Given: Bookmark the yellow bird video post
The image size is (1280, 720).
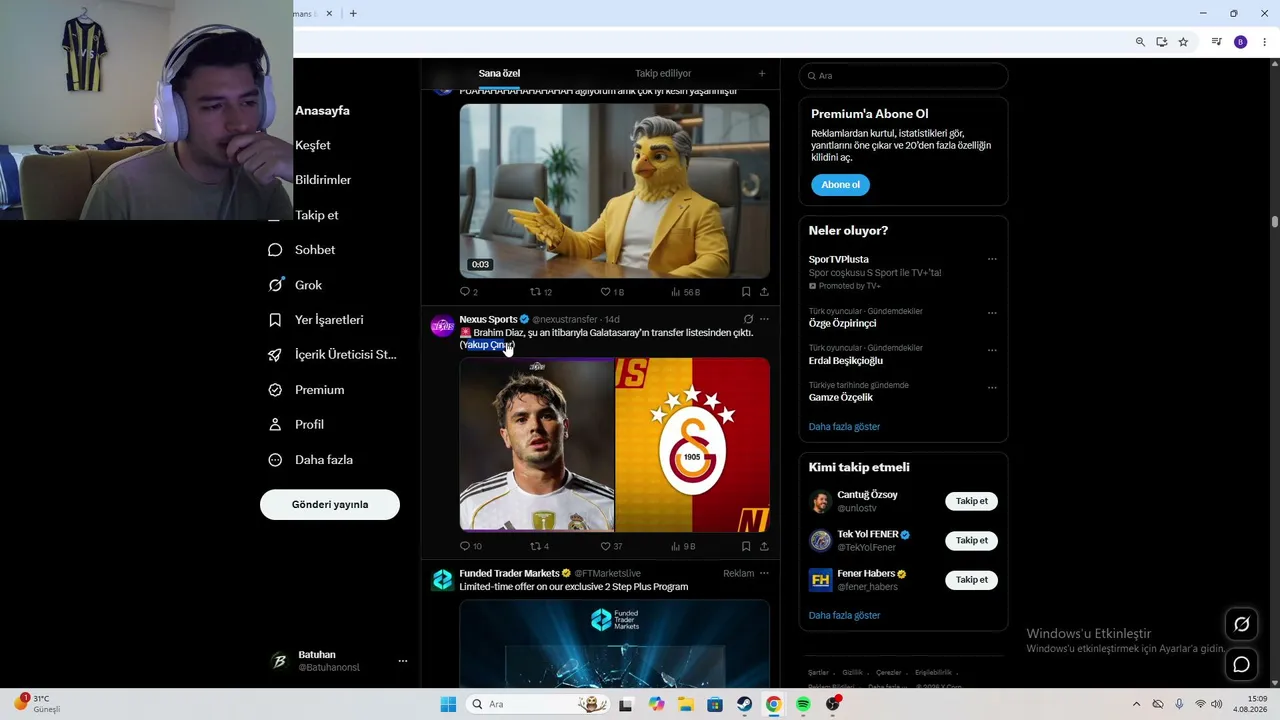Looking at the screenshot, I should tap(746, 292).
